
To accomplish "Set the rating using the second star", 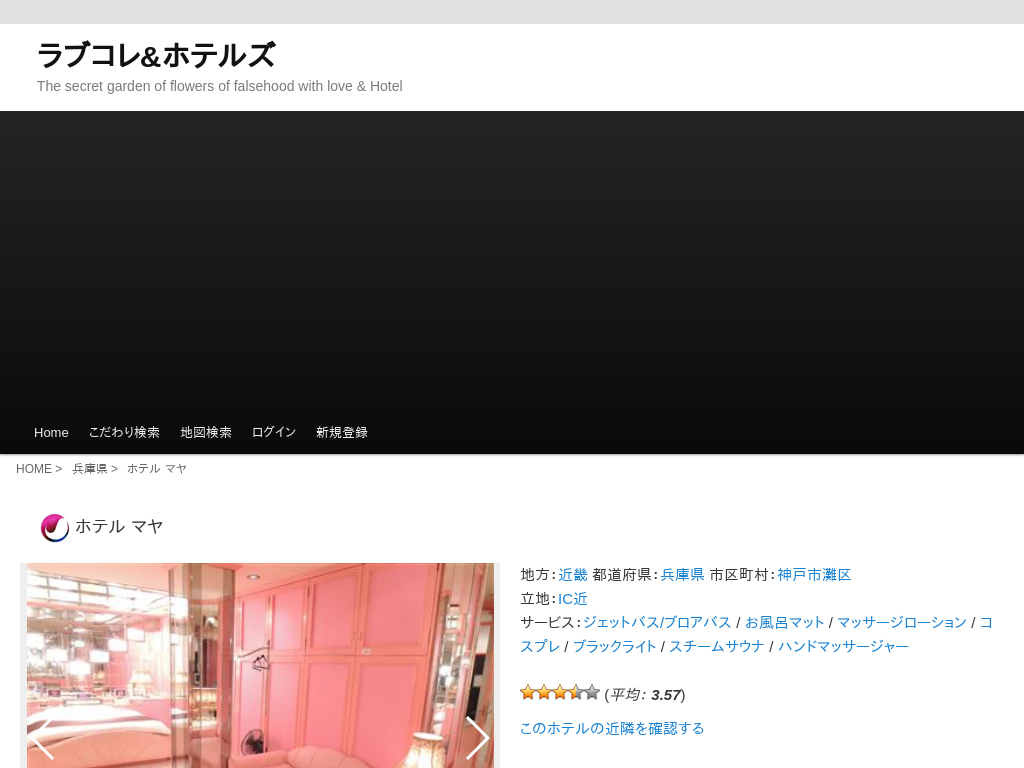I will pos(543,692).
